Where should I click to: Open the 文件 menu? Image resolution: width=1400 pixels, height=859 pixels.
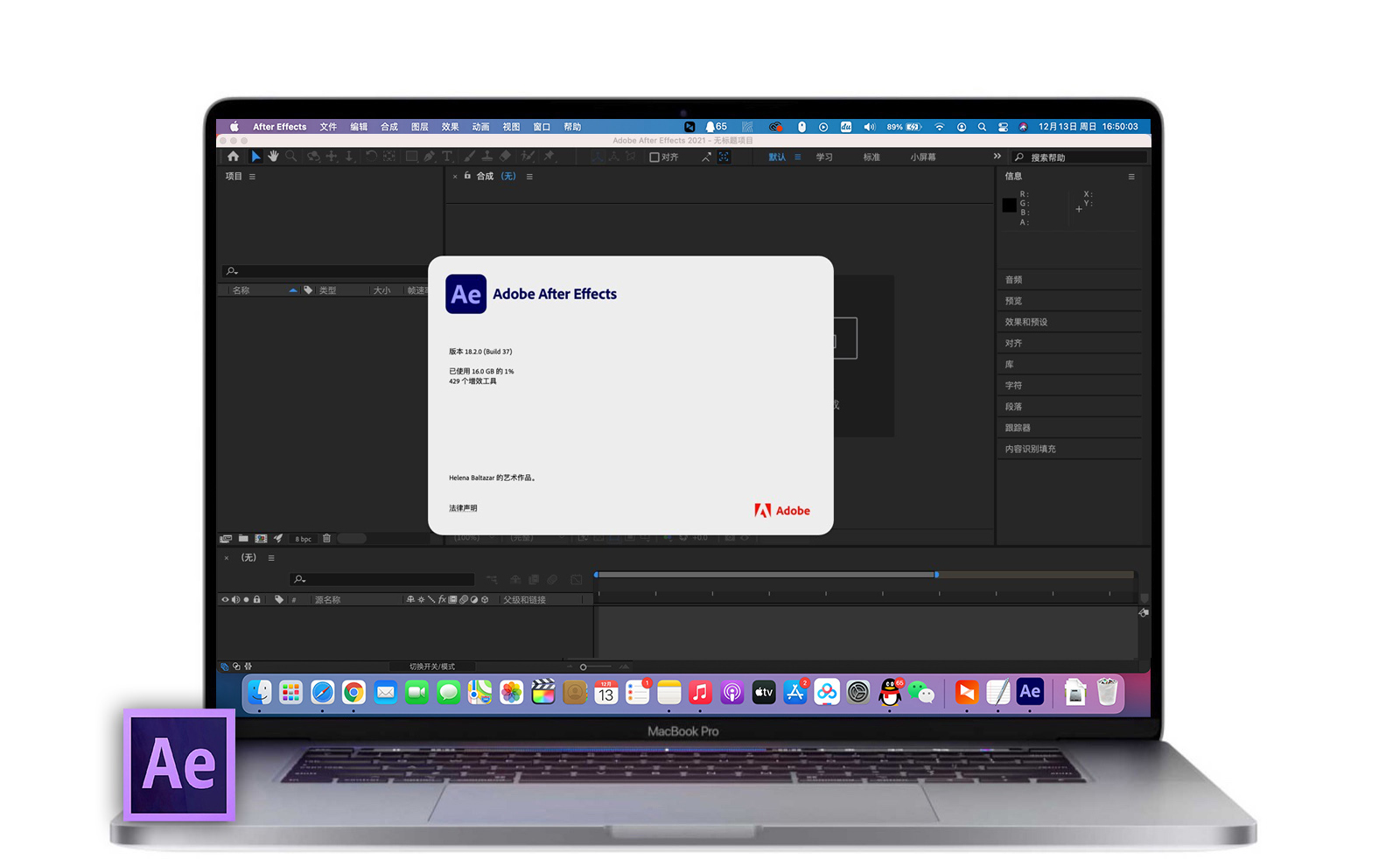[x=328, y=127]
